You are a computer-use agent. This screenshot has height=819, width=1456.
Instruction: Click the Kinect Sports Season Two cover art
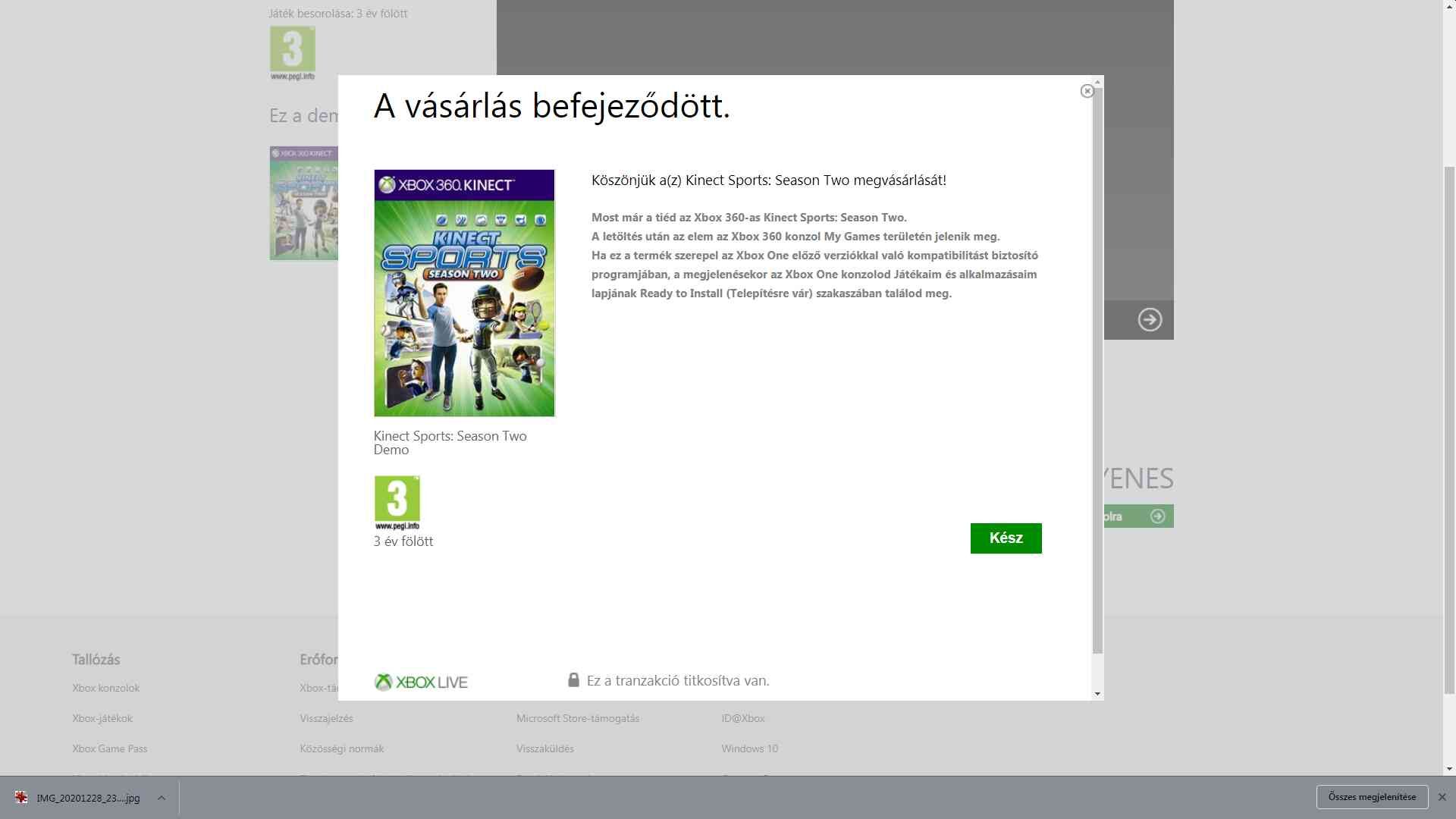(x=464, y=293)
